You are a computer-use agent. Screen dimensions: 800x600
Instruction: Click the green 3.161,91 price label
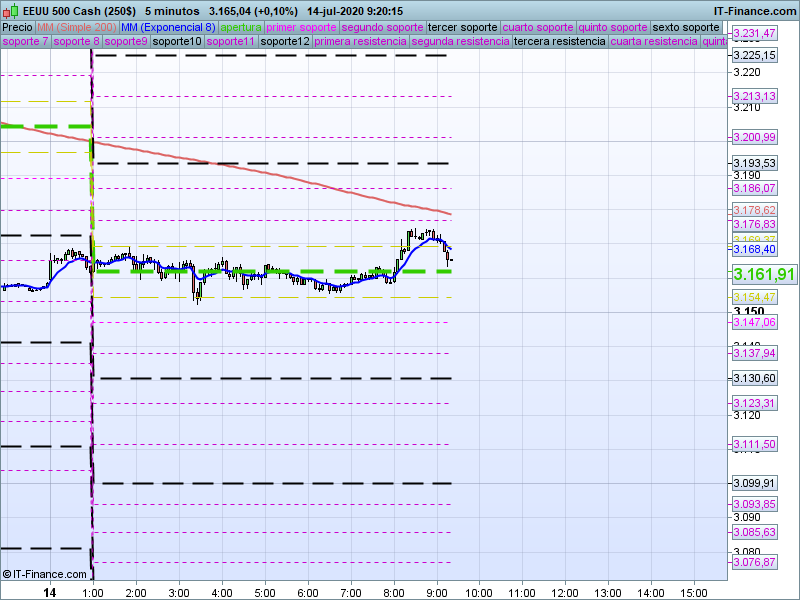pos(764,274)
